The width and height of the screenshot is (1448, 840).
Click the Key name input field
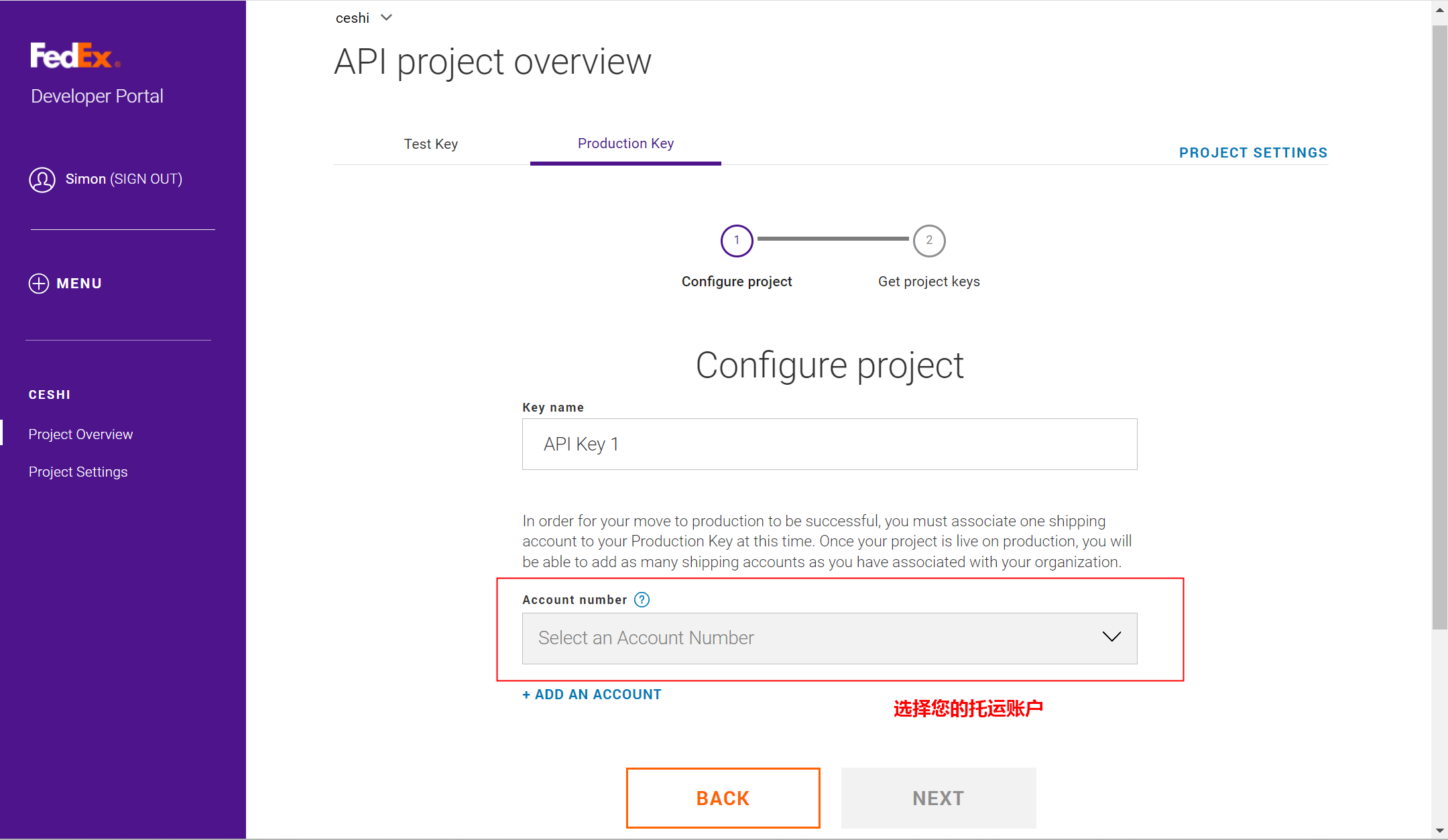(x=829, y=444)
